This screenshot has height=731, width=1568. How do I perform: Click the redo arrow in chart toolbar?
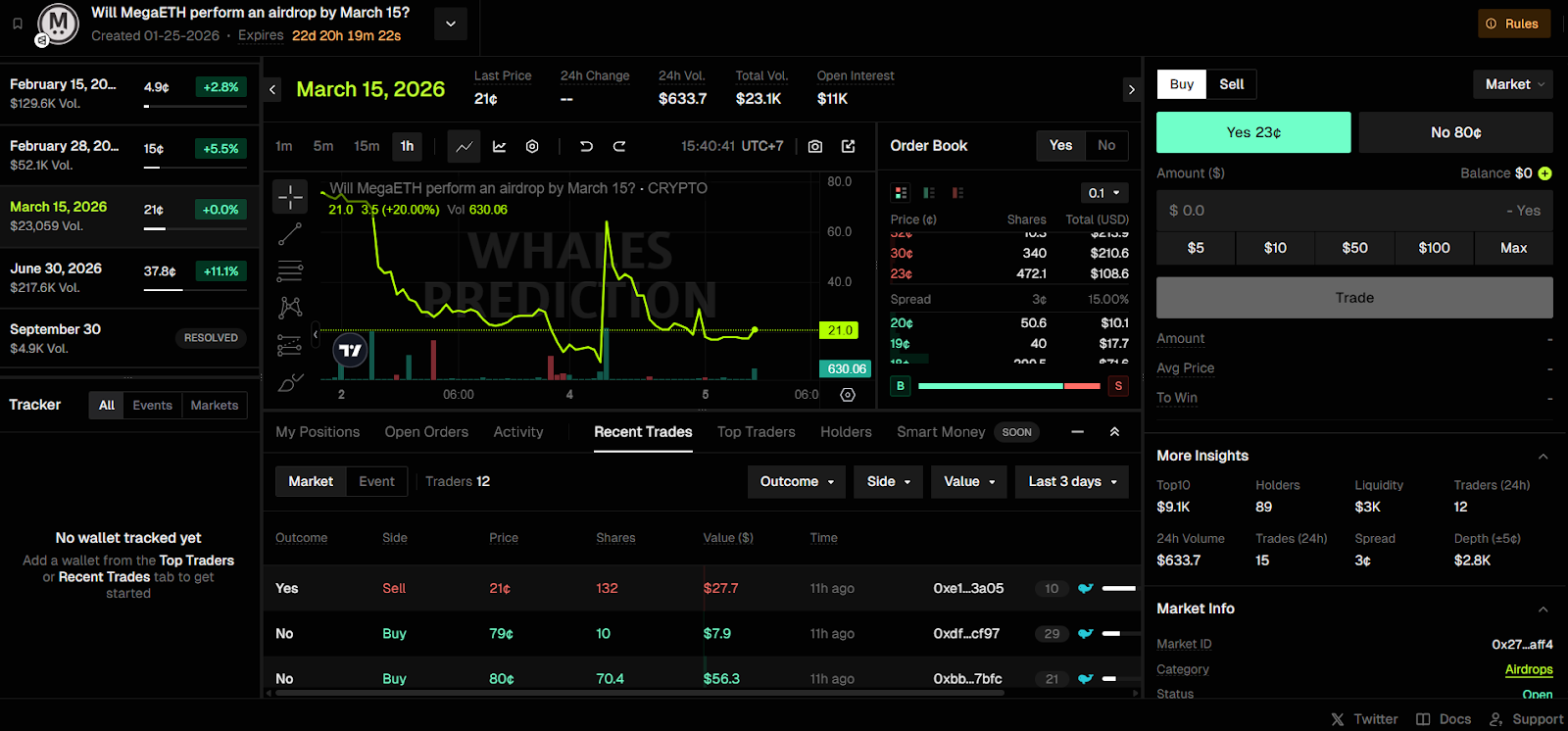click(x=619, y=146)
